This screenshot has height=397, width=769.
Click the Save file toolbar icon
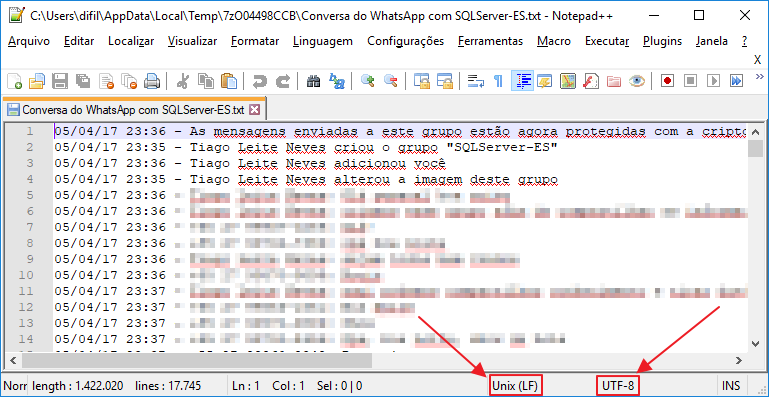59,81
